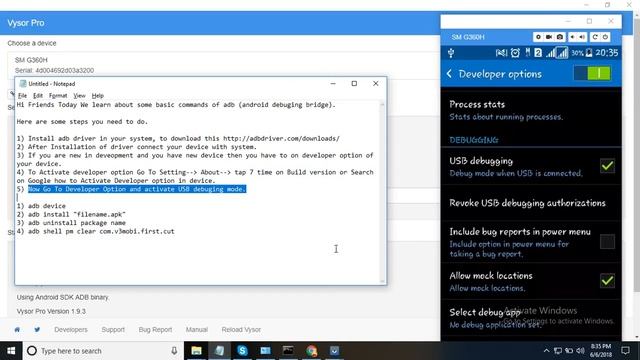Open Windows Start menu
This screenshot has height=360, width=640.
(x=11, y=351)
